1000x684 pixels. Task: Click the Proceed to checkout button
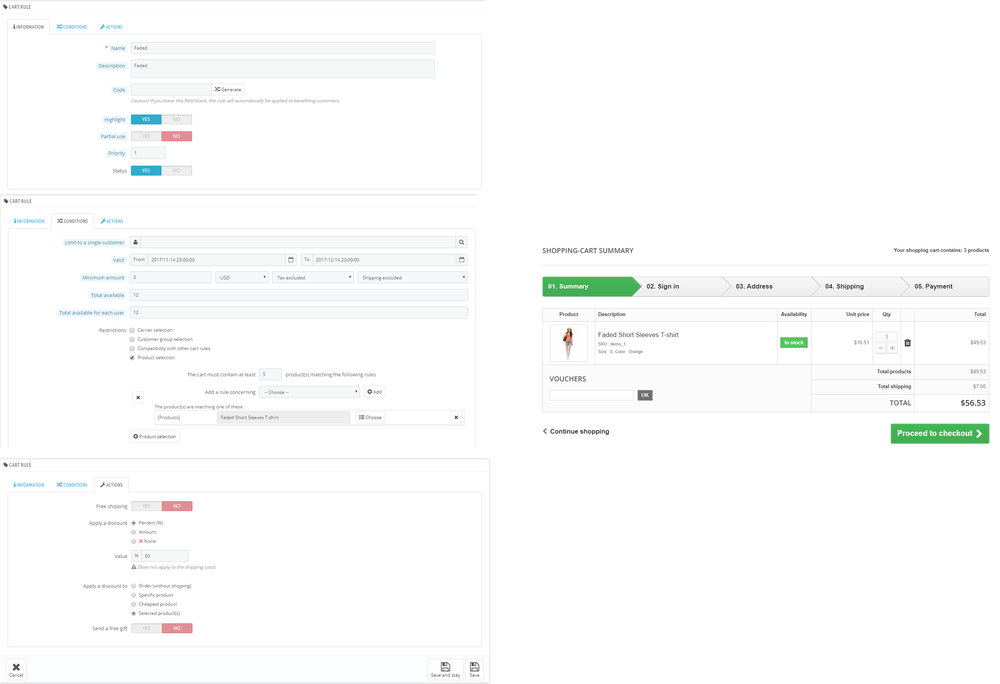939,433
